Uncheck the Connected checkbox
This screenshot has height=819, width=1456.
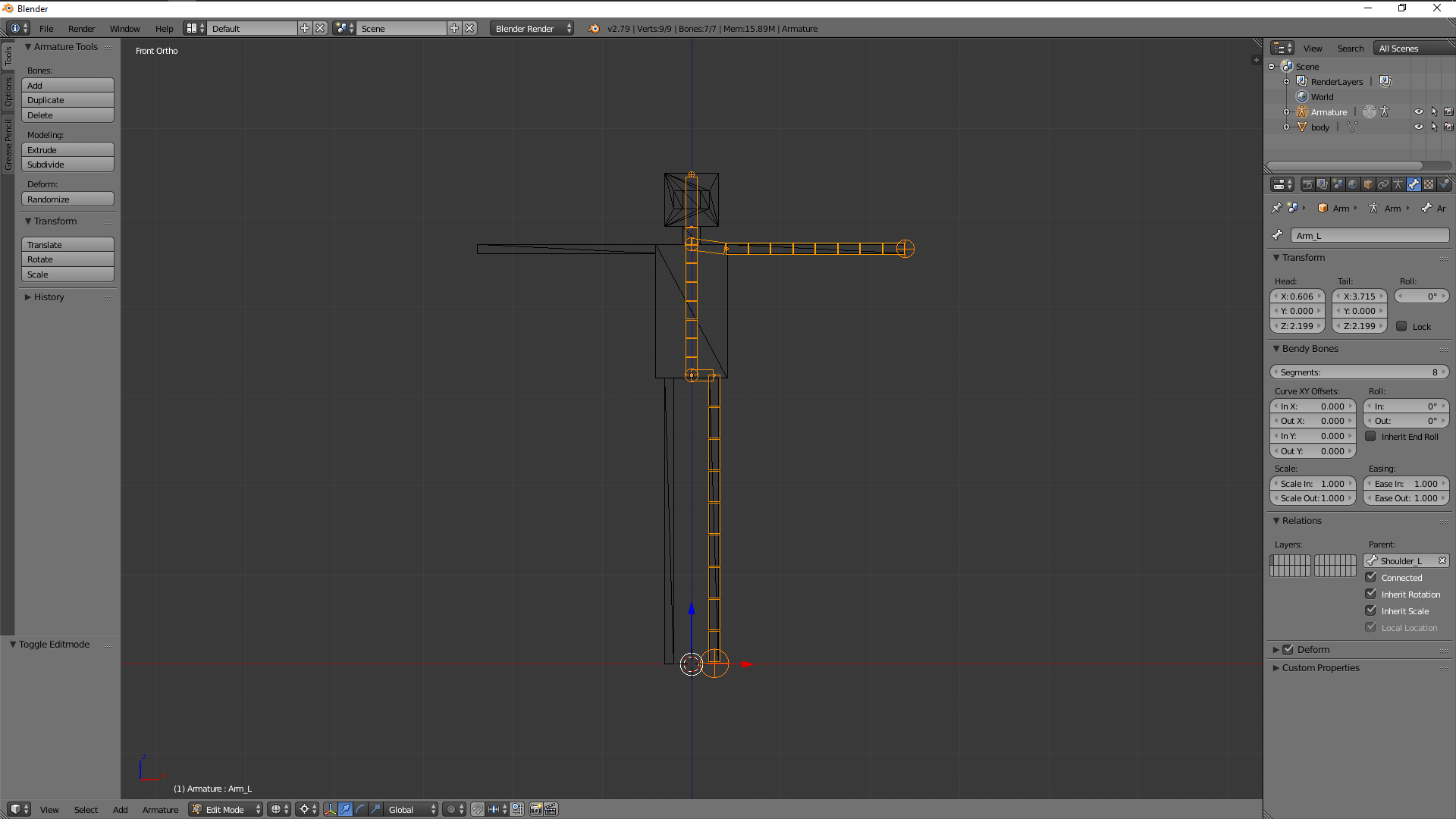[1371, 577]
